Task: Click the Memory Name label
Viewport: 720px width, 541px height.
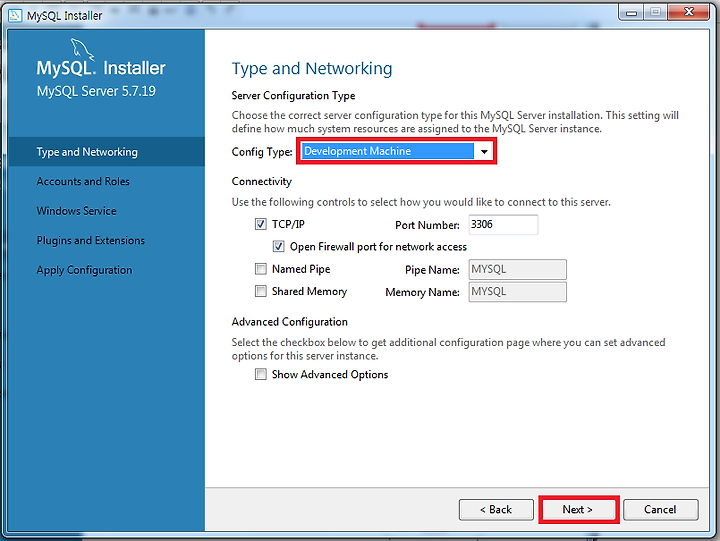Action: (422, 292)
